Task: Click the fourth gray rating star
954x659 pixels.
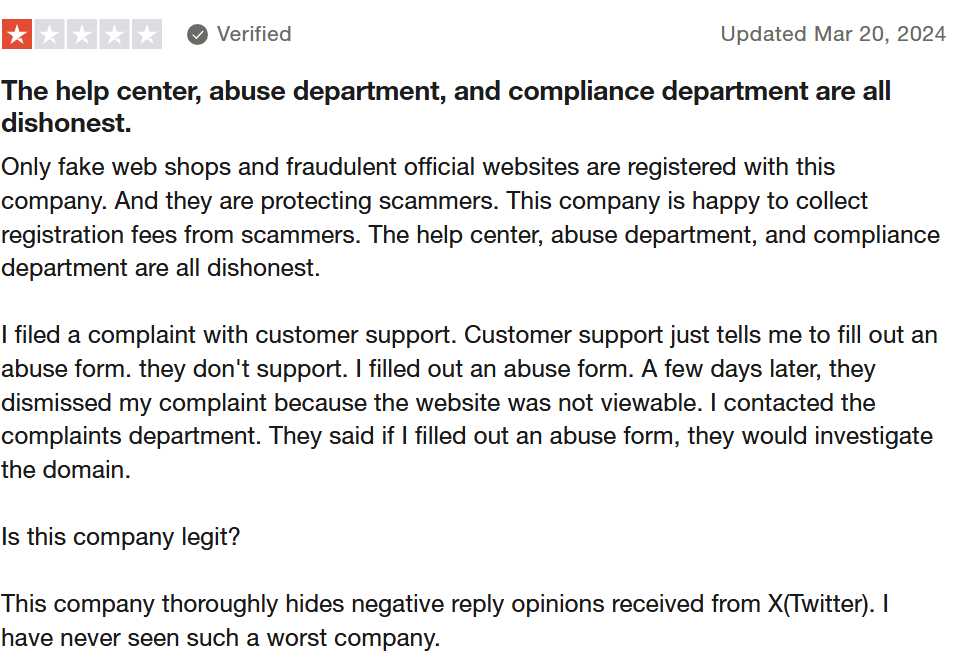Action: coord(114,35)
